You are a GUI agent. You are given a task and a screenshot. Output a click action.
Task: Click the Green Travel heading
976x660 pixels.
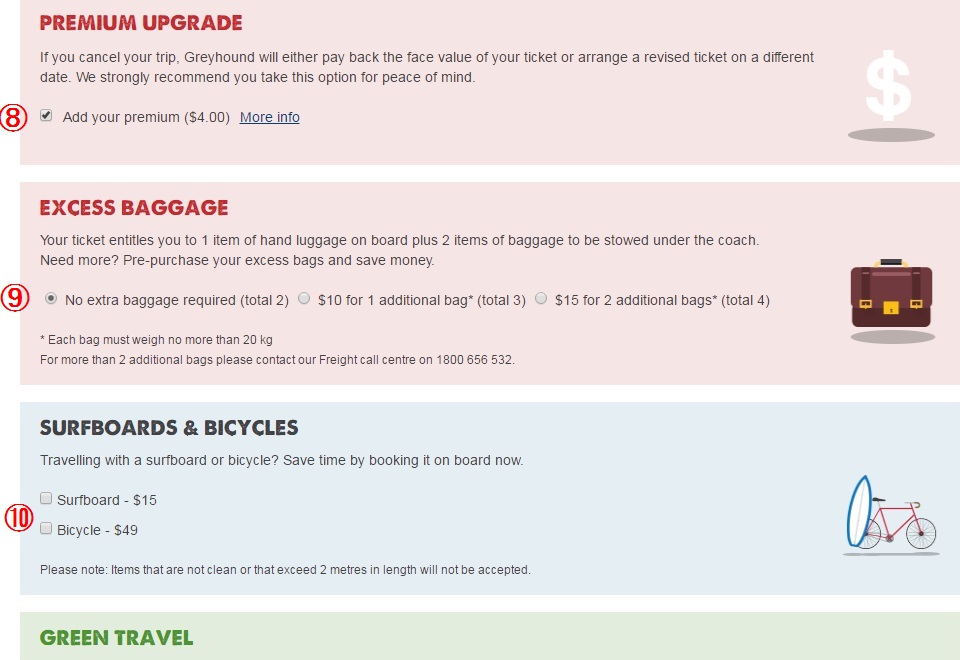(116, 638)
